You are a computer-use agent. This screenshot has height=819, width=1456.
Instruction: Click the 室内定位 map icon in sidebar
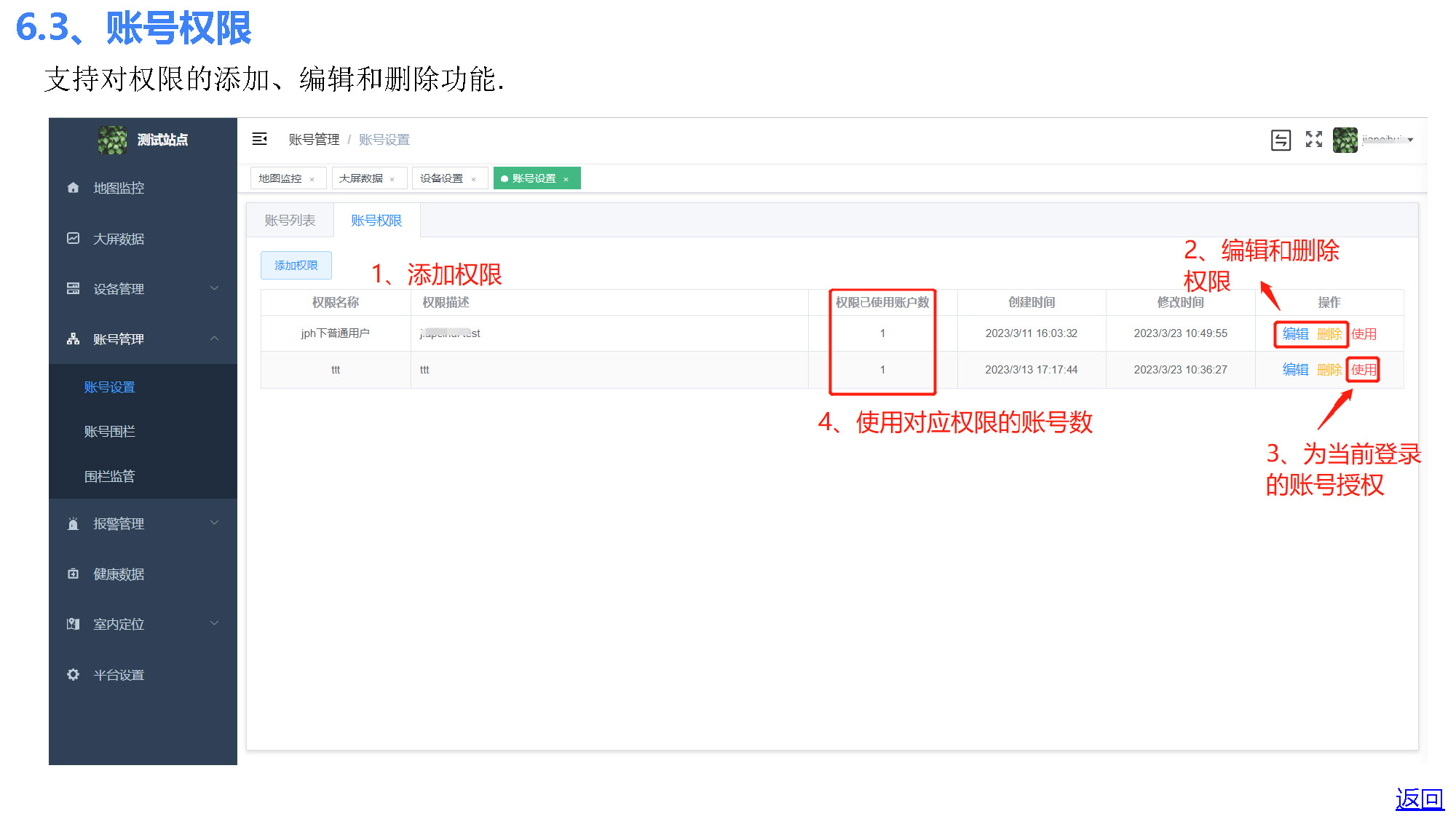tap(73, 624)
